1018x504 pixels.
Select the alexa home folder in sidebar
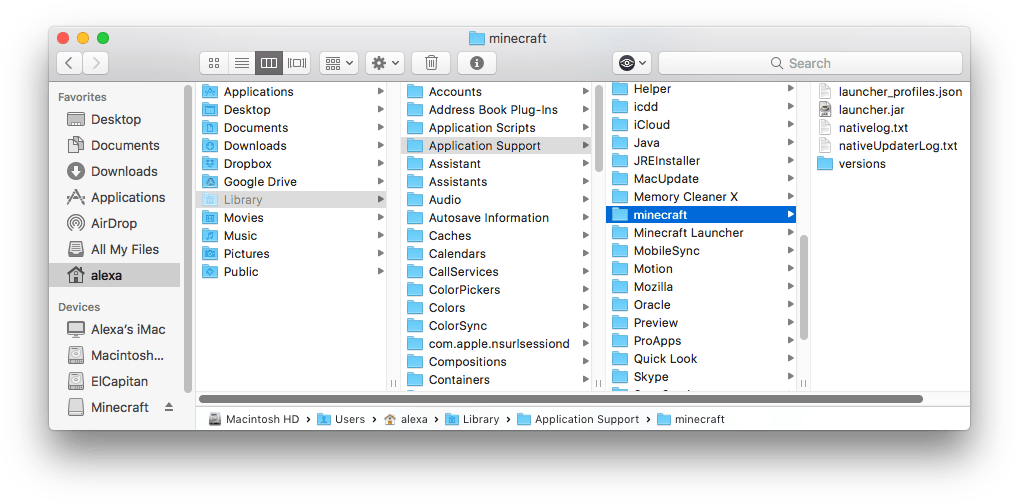[x=116, y=275]
